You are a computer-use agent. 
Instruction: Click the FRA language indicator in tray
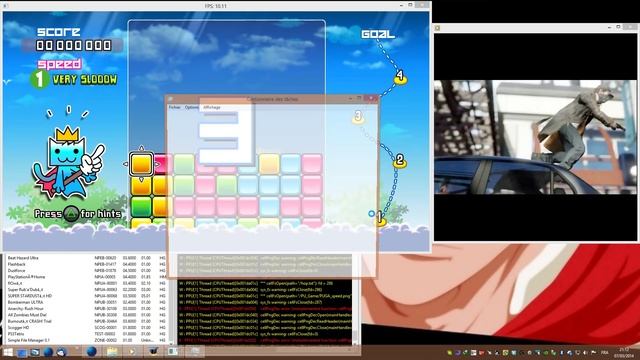pos(604,352)
